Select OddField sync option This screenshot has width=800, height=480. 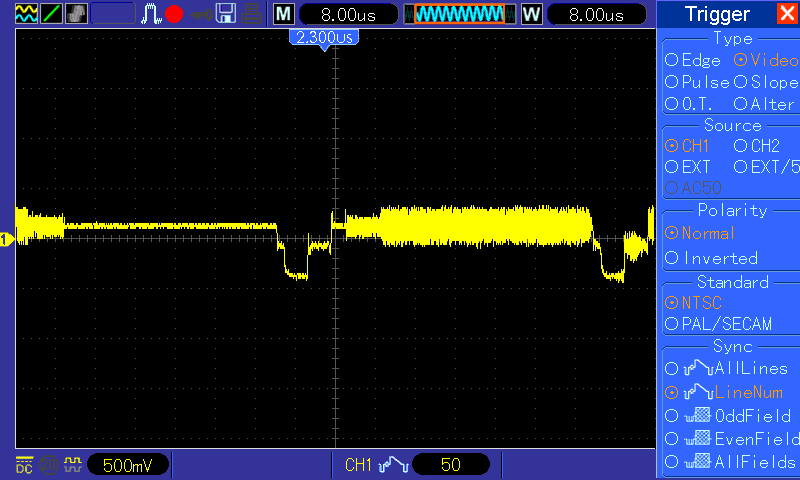(x=728, y=416)
